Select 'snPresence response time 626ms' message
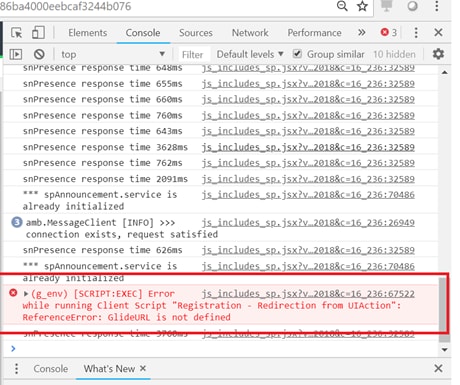The width and height of the screenshot is (460, 385). pyautogui.click(x=103, y=250)
